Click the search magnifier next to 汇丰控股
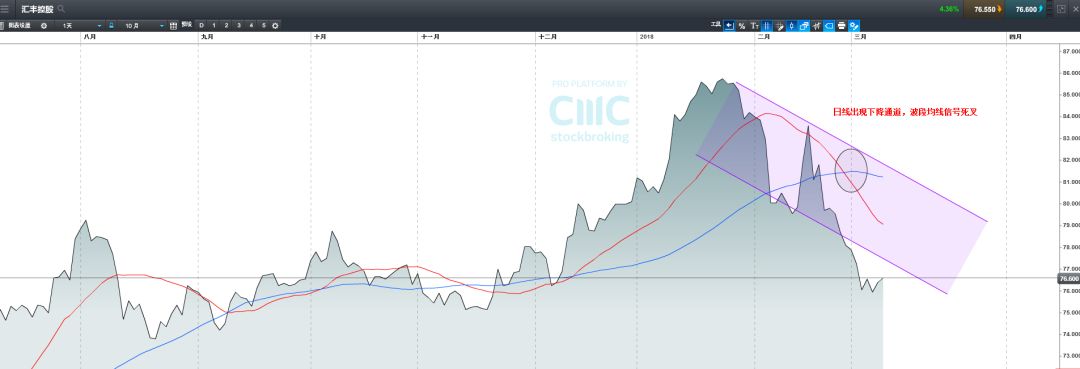This screenshot has width=1080, height=369. point(61,9)
